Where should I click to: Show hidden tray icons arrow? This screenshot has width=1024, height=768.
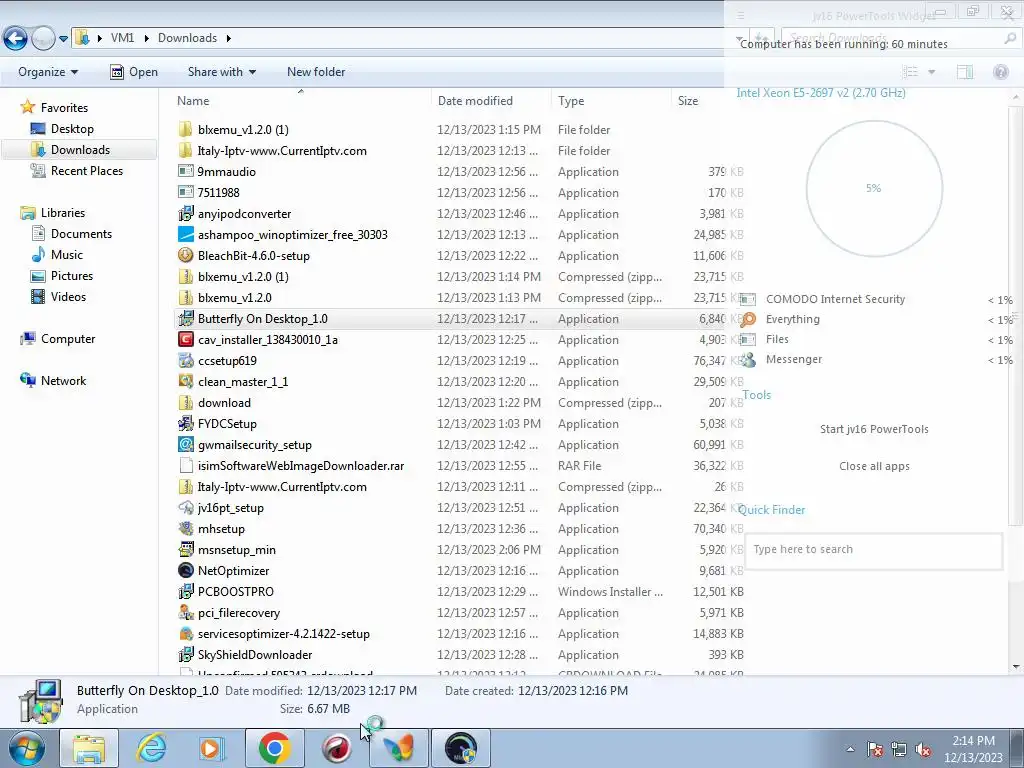pyautogui.click(x=850, y=749)
